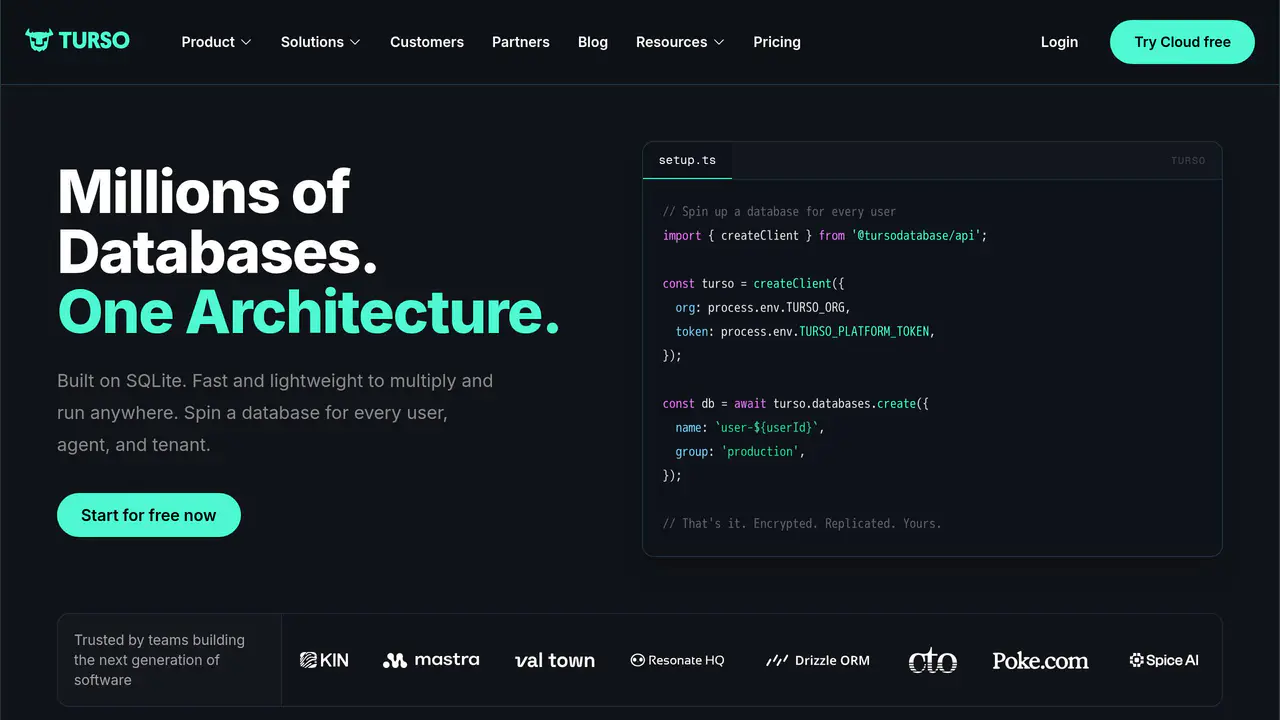This screenshot has width=1280, height=720.
Task: Open the Poke.com logo
Action: (x=1040, y=660)
